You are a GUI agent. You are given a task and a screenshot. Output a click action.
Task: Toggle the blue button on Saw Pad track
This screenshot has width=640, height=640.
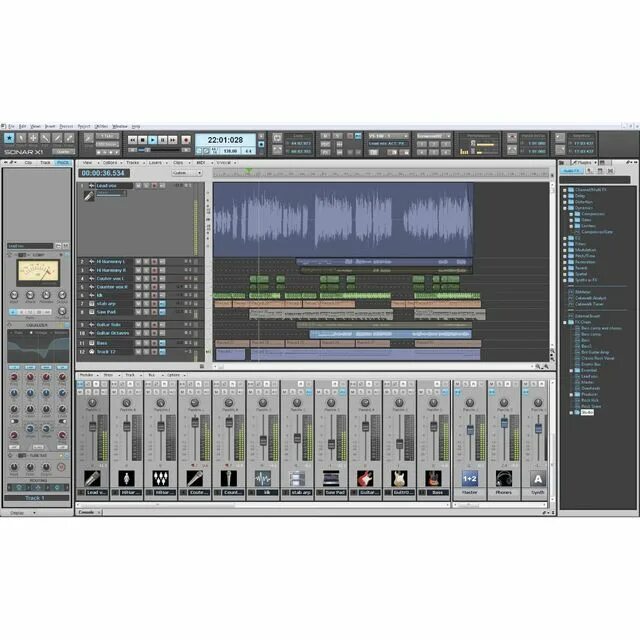[x=162, y=312]
